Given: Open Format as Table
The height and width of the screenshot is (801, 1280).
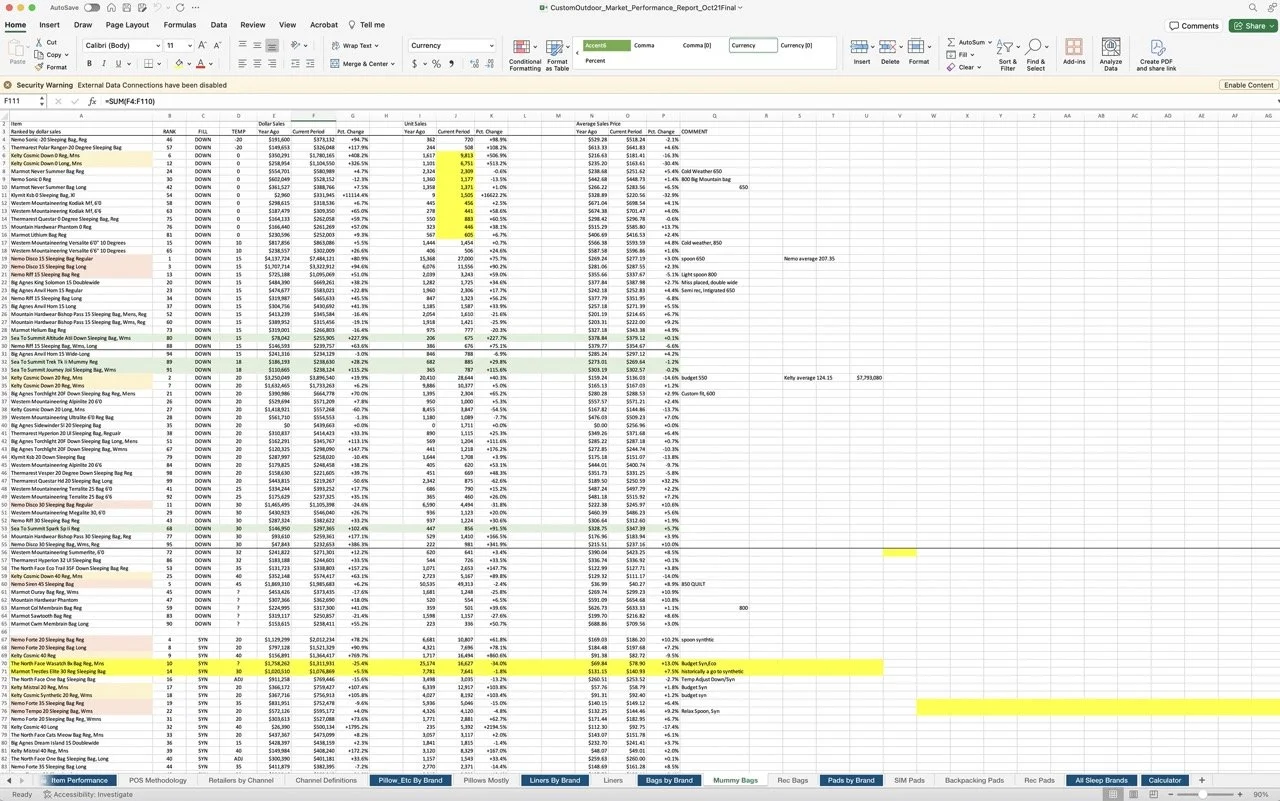Looking at the screenshot, I should 557,56.
